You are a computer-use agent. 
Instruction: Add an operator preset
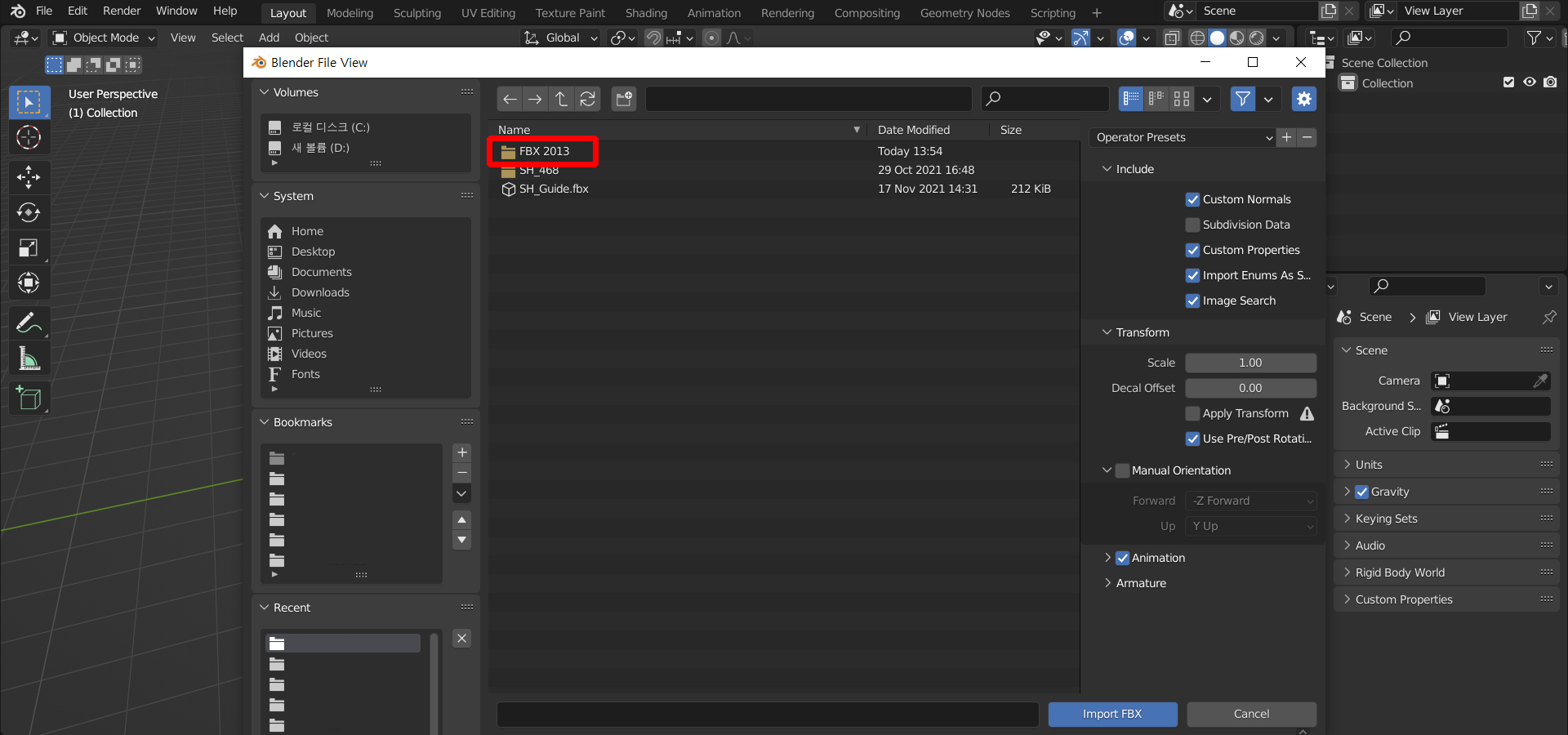point(1287,137)
